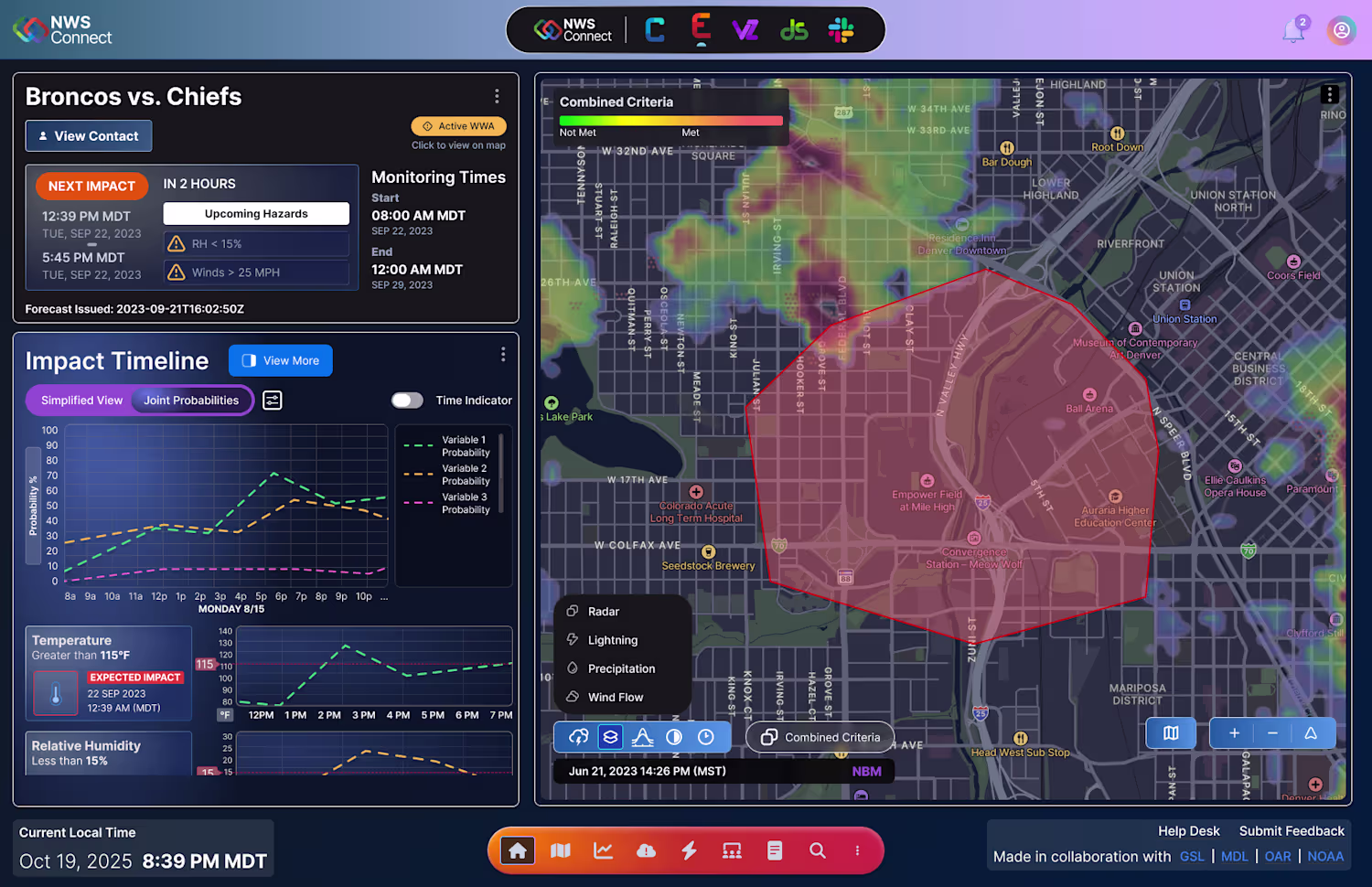Screen dimensions: 1372x887
Task: Select the layers icon in map toolbar
Action: (610, 737)
